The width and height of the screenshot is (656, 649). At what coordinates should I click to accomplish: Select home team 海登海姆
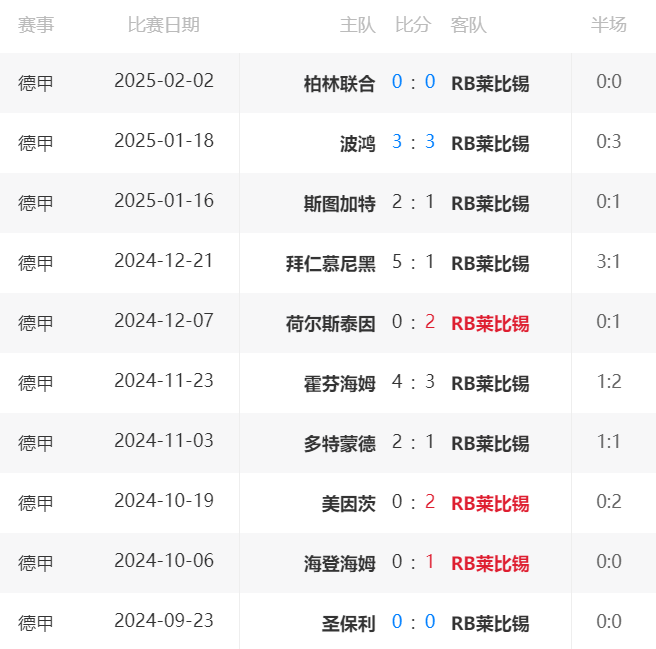tap(339, 563)
